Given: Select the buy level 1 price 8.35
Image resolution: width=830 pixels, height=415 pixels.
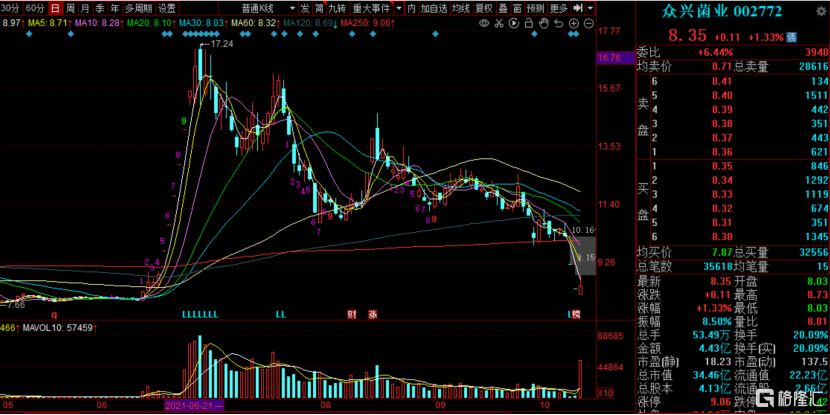Looking at the screenshot, I should point(721,166).
